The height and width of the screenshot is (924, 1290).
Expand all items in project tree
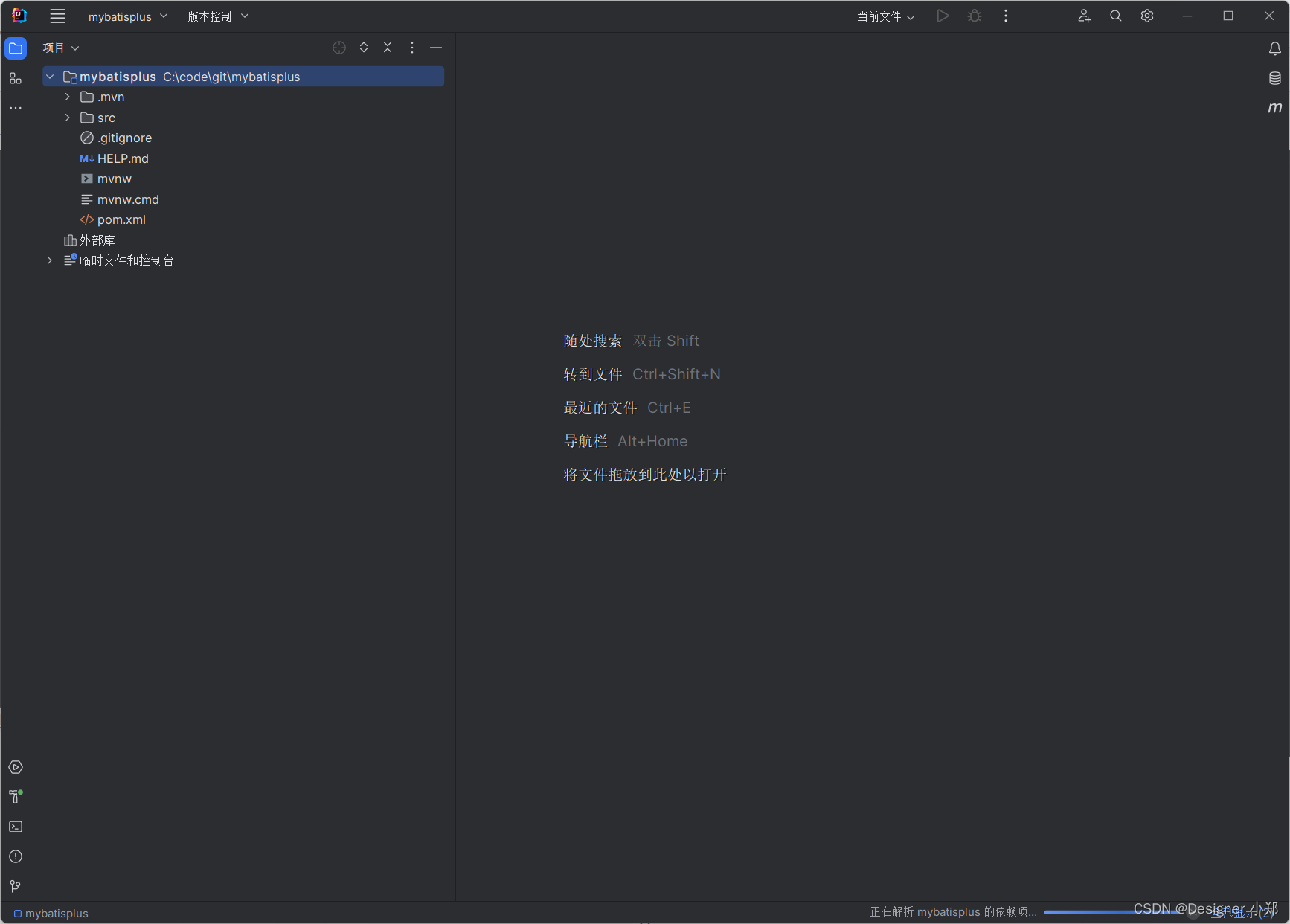coord(364,48)
